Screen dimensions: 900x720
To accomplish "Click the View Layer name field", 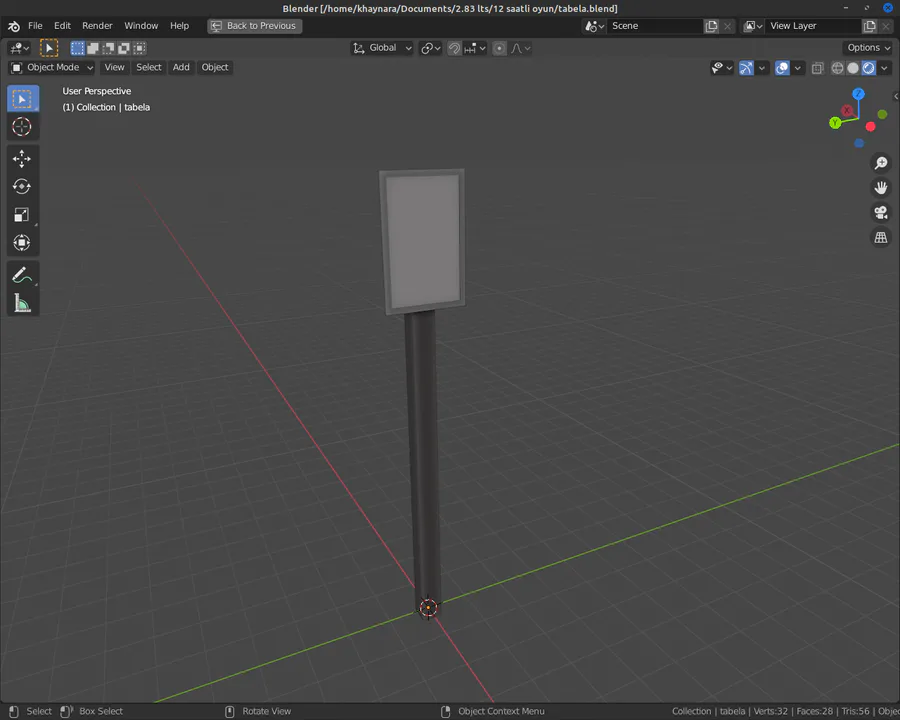I will (x=813, y=26).
